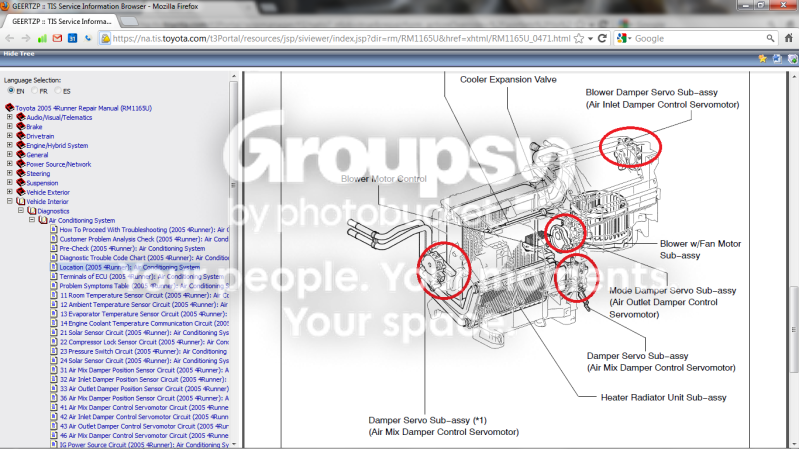Image resolution: width=799 pixels, height=449 pixels.
Task: Go to the Firefox home page icon
Action: click(788, 39)
